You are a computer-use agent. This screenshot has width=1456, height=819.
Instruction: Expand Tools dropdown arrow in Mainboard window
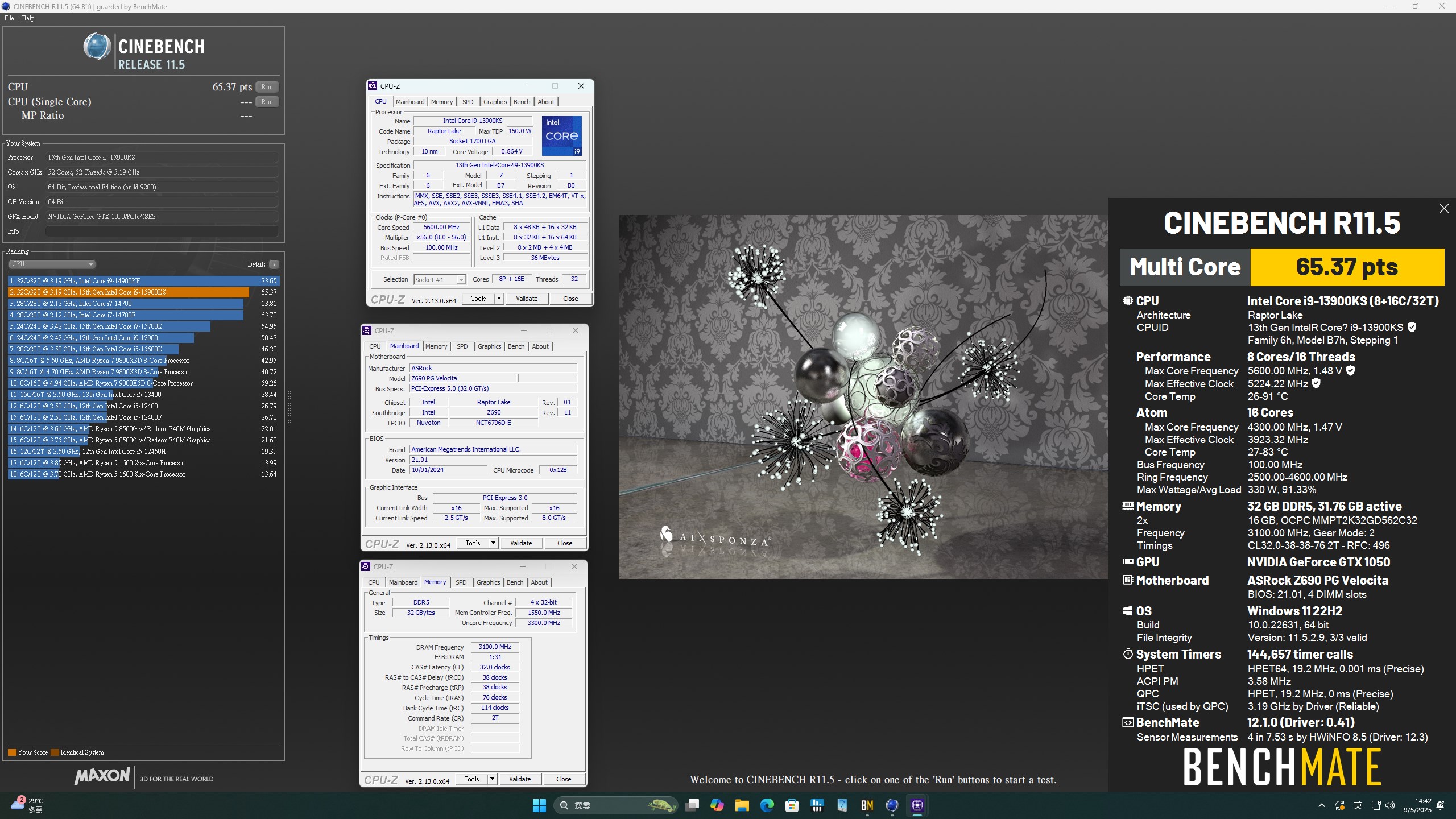coord(493,543)
